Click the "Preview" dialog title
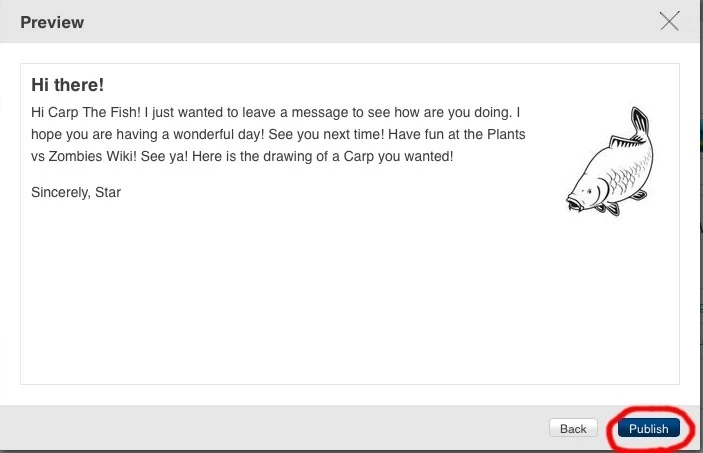This screenshot has width=703, height=453. coord(52,22)
